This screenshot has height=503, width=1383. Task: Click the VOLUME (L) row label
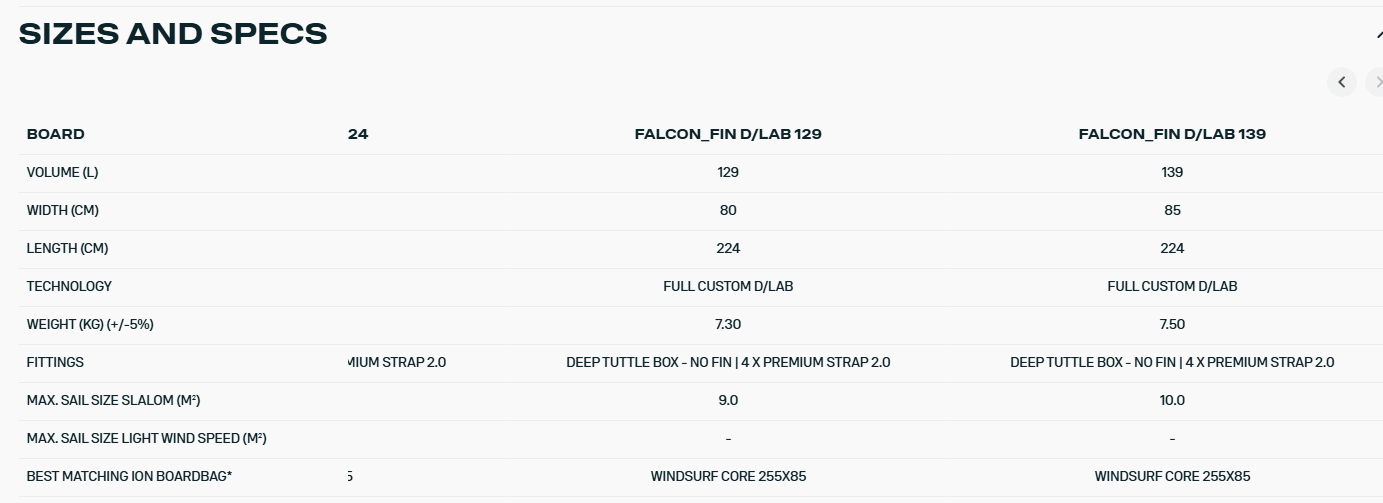(62, 172)
